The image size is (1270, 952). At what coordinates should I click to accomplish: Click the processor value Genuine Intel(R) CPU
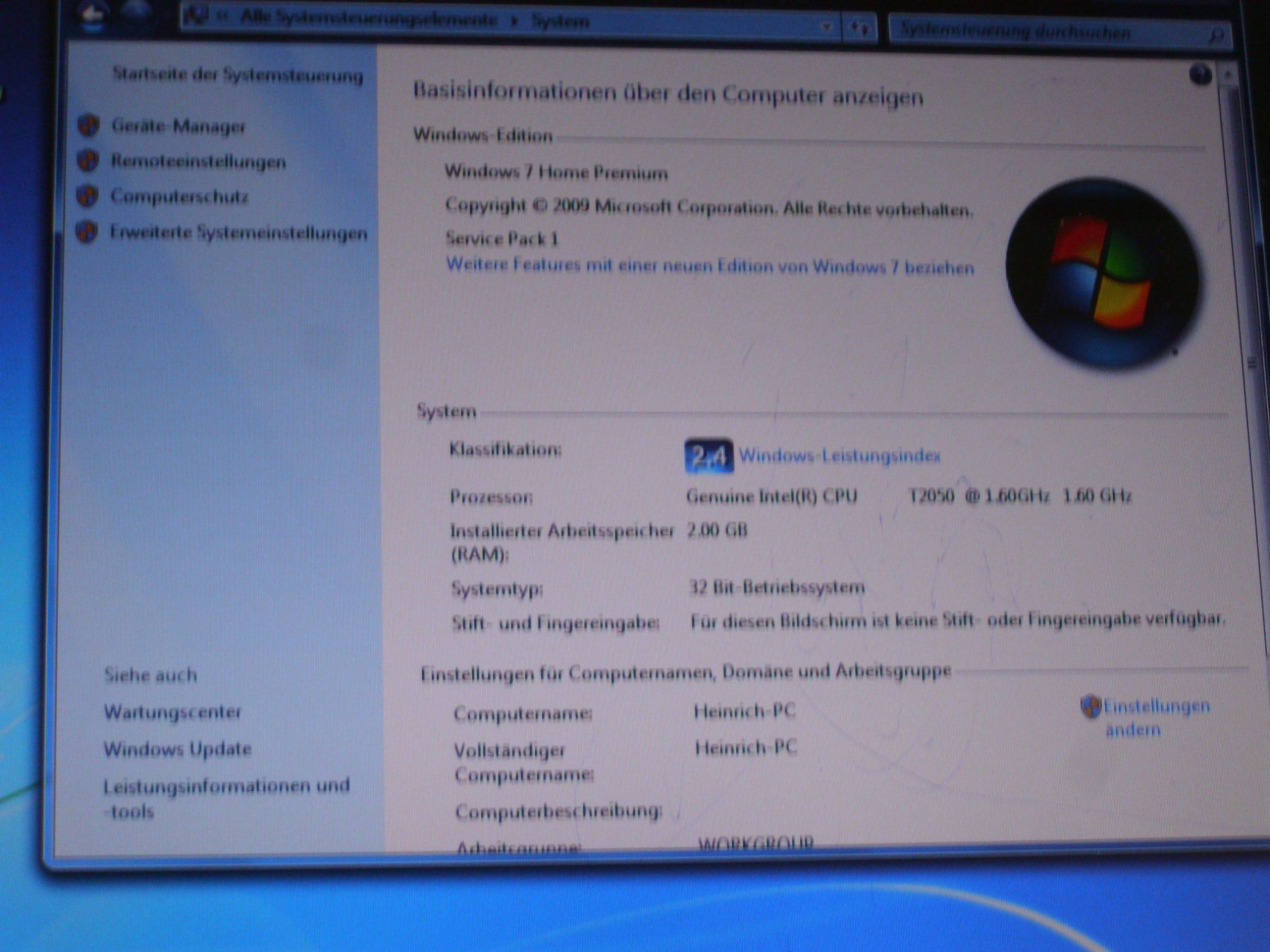[x=772, y=496]
